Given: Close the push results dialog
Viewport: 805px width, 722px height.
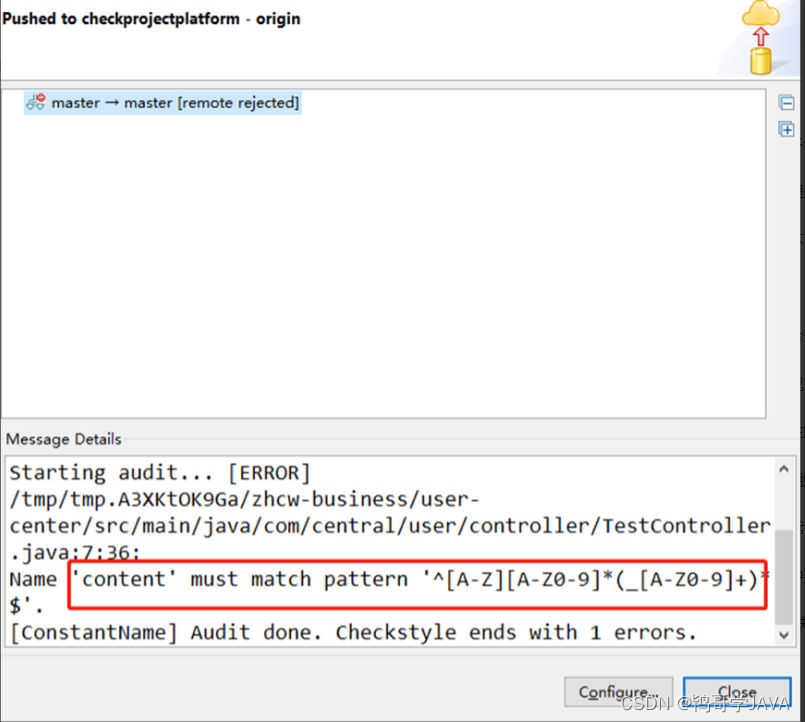Looking at the screenshot, I should click(736, 691).
